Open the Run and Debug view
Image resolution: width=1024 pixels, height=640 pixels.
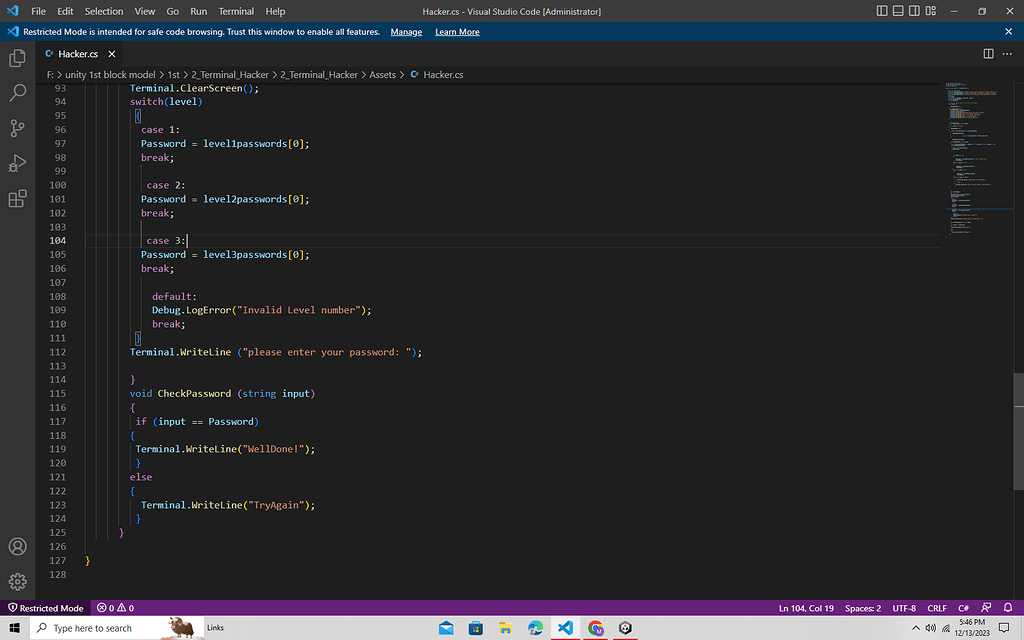click(18, 163)
